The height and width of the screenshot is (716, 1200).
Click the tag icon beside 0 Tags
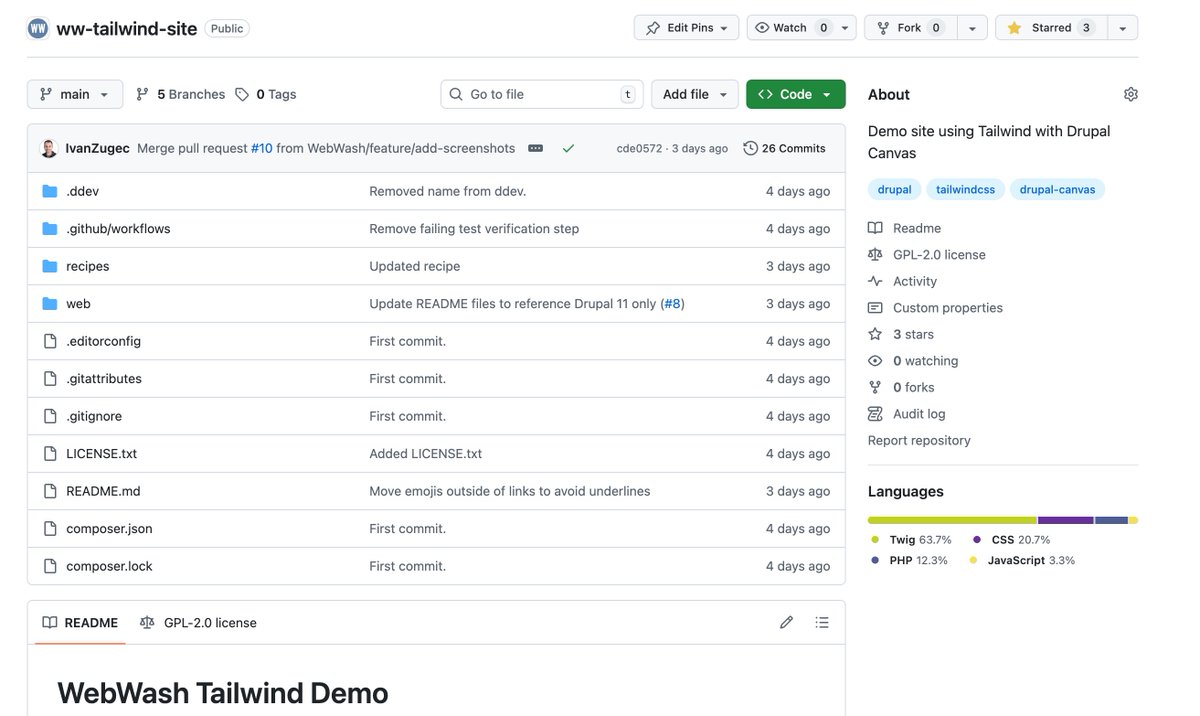(x=242, y=94)
